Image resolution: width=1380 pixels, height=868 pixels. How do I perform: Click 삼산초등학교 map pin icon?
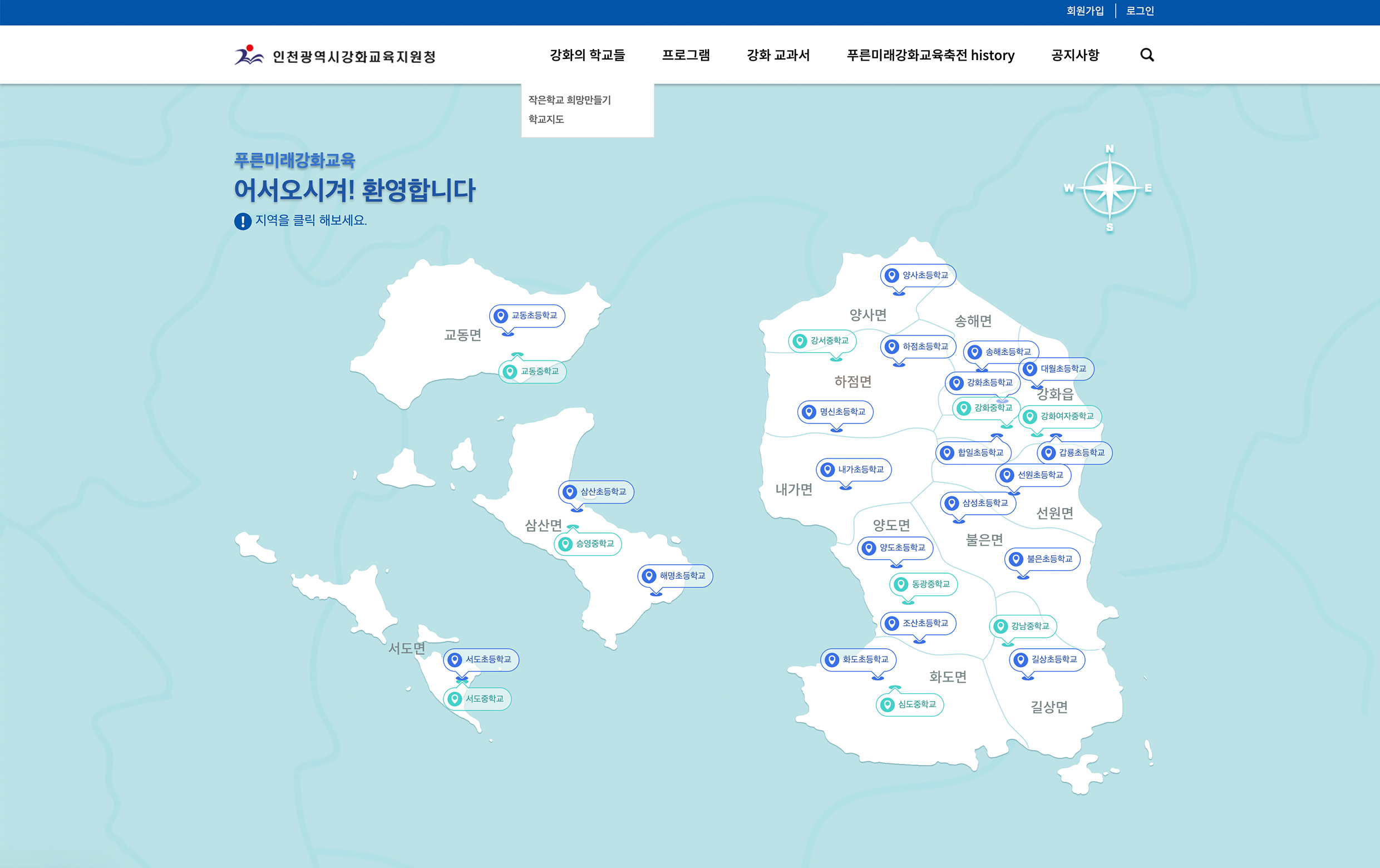pyautogui.click(x=570, y=492)
